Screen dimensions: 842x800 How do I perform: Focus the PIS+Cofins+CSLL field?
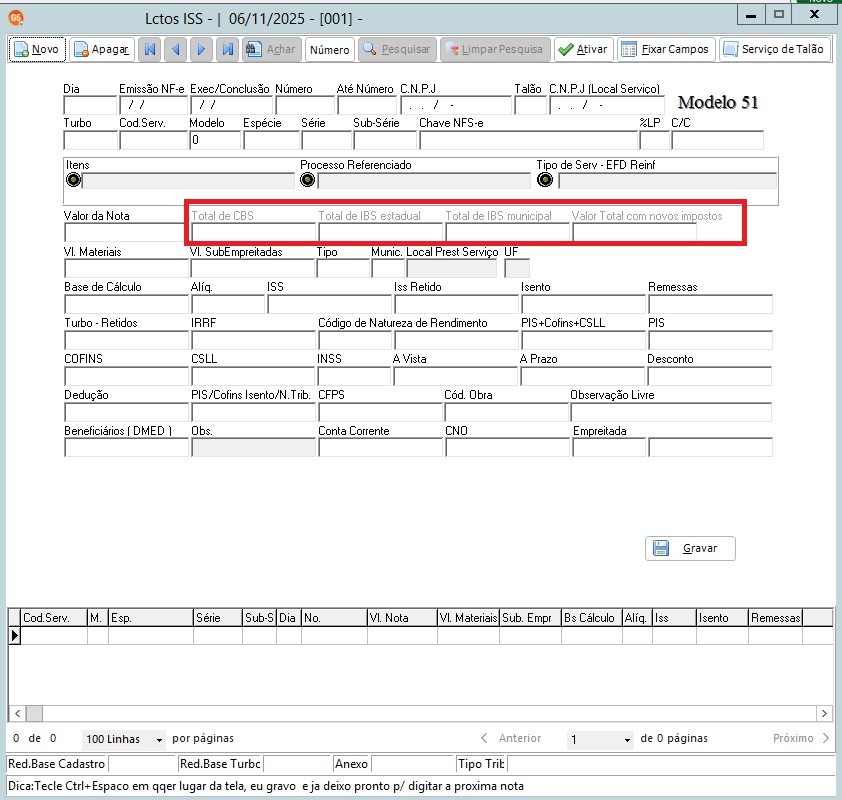point(584,340)
